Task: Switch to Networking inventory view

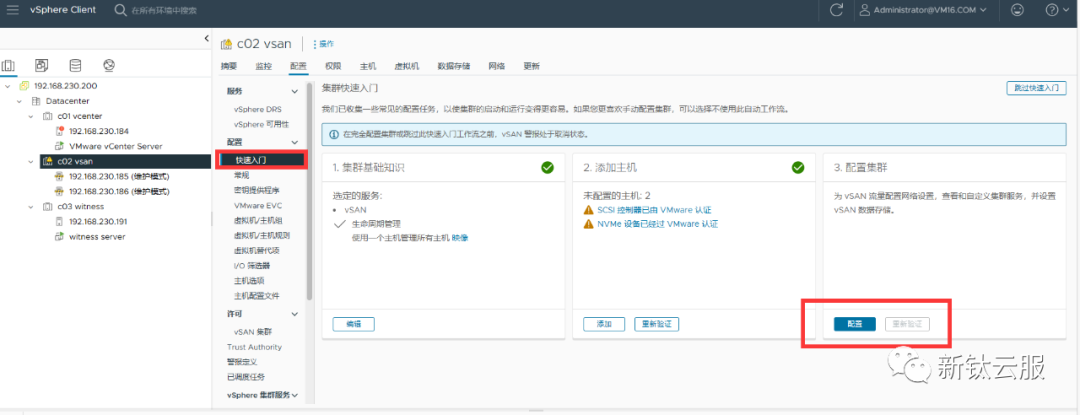Action: tap(108, 65)
